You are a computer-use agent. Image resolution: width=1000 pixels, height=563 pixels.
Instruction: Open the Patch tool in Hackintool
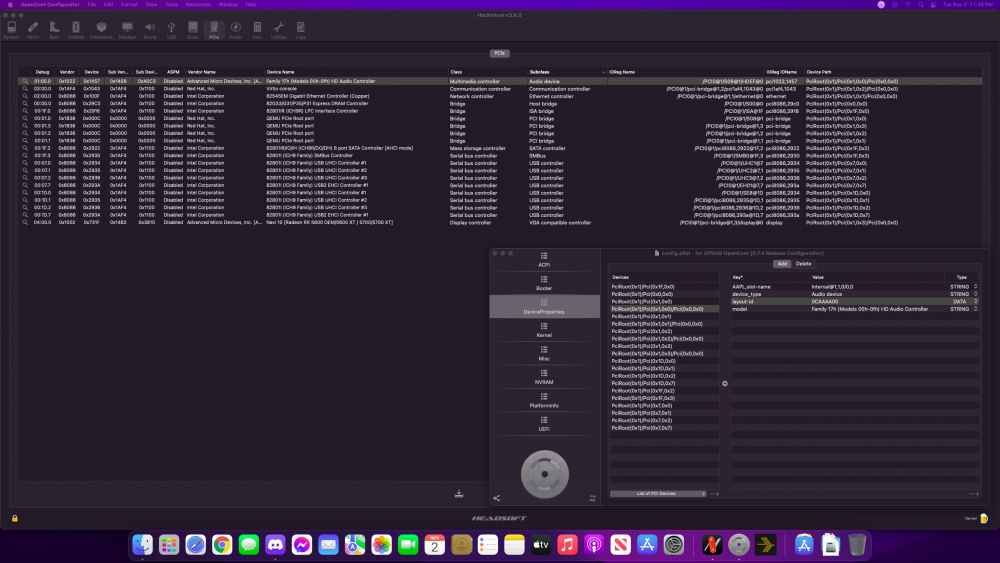click(x=33, y=30)
